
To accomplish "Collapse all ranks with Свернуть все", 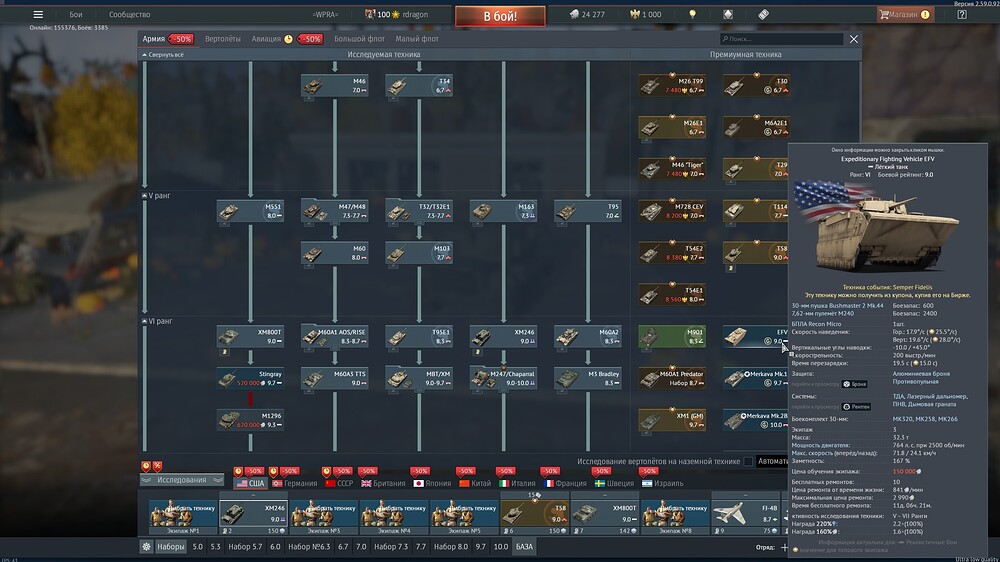I will click(x=163, y=55).
